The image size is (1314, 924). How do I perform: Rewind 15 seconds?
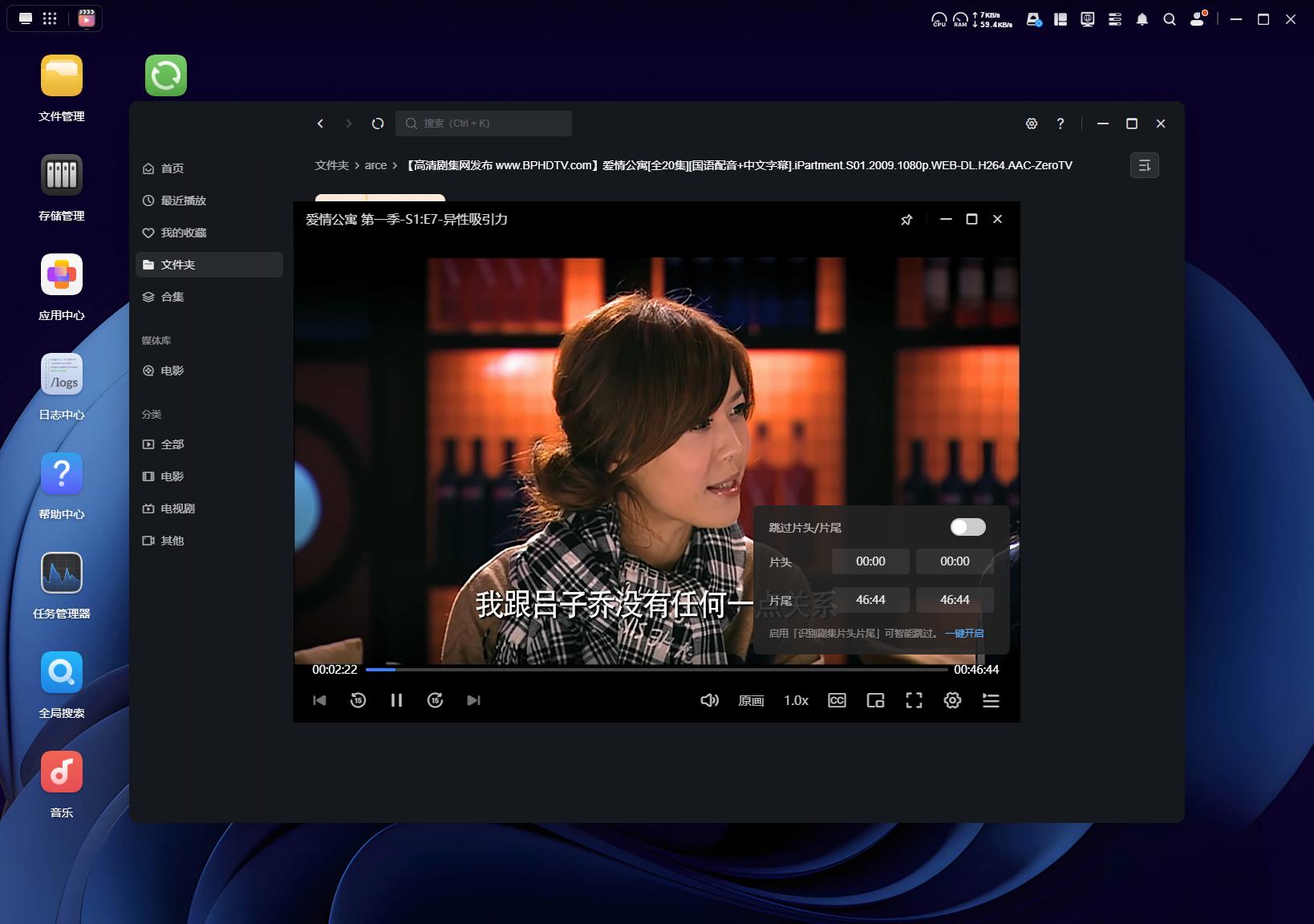point(358,700)
